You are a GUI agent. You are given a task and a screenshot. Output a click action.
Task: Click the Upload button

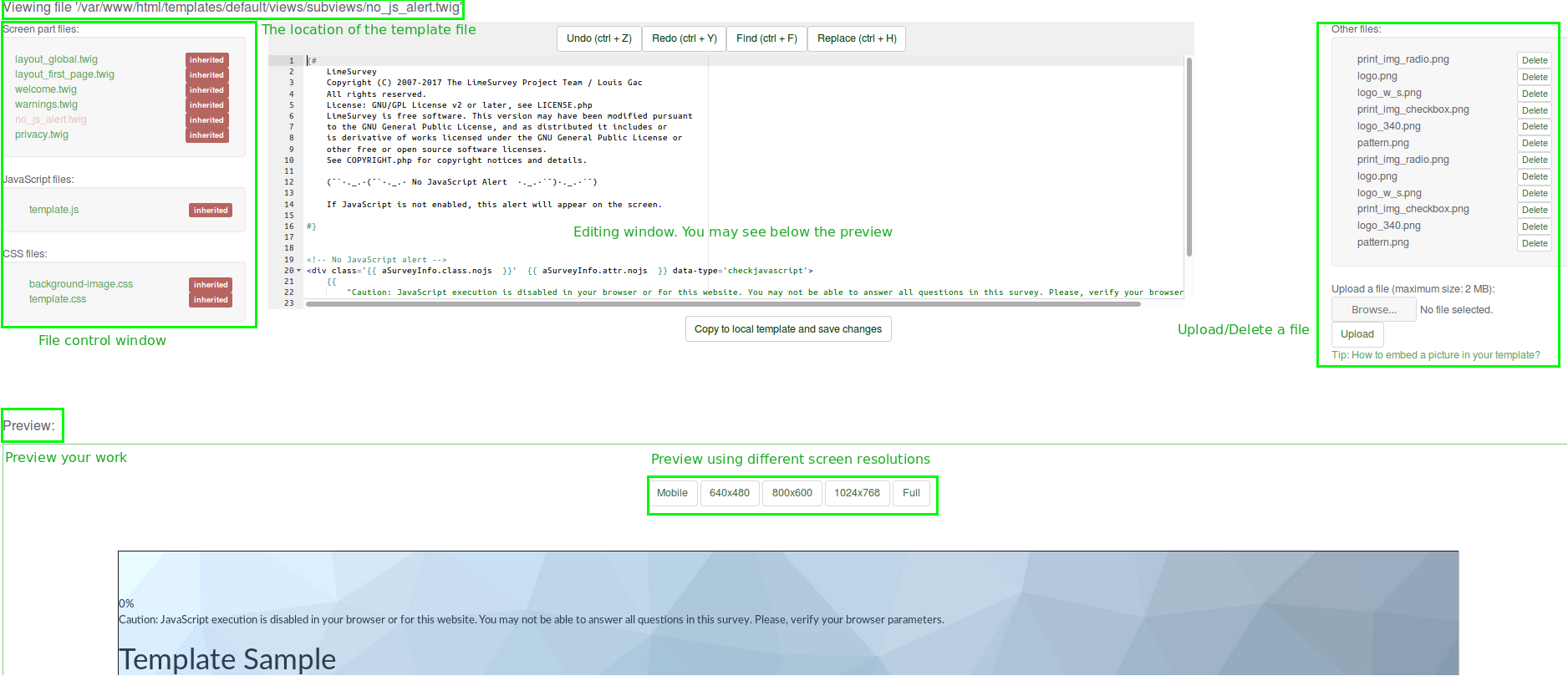[1357, 334]
